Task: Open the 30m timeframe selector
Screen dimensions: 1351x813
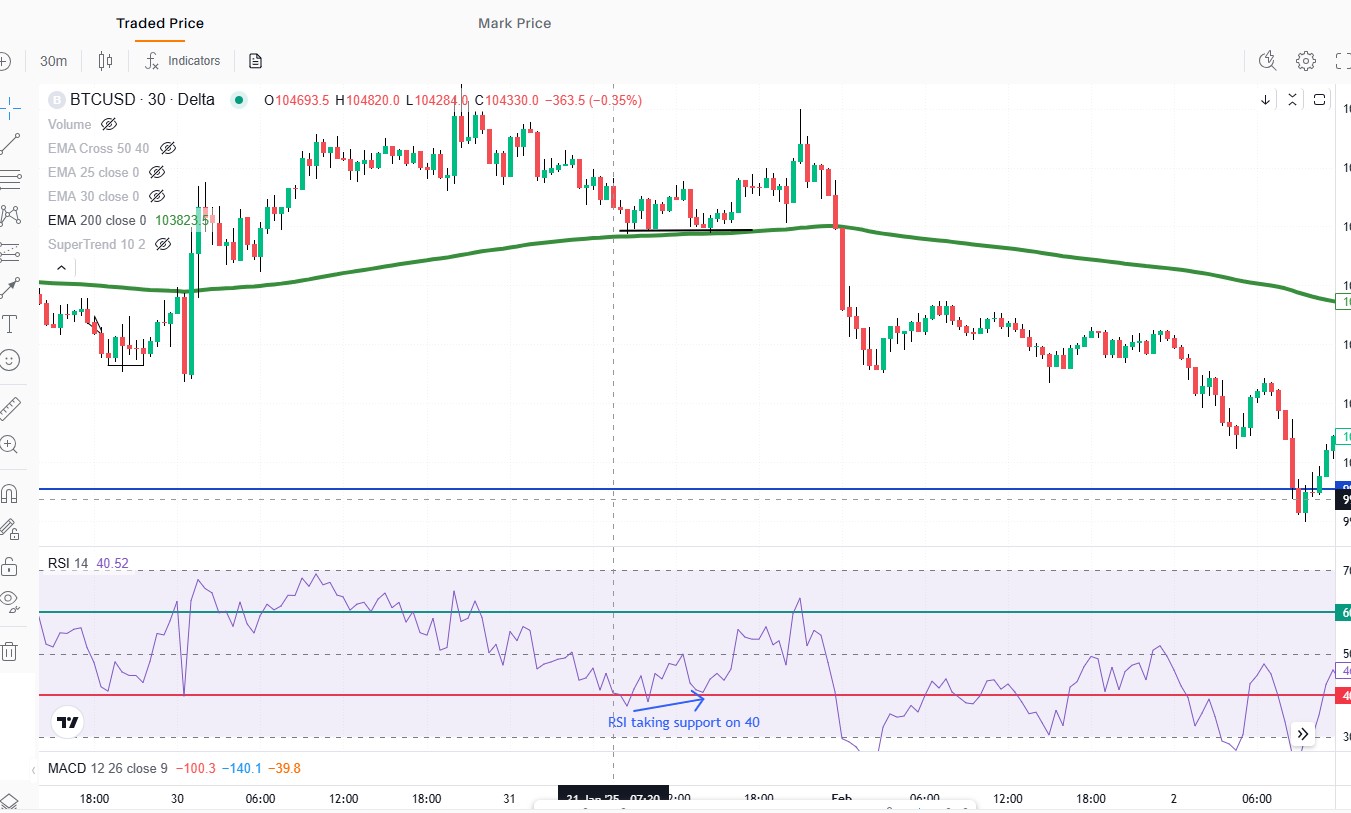Action: (53, 60)
